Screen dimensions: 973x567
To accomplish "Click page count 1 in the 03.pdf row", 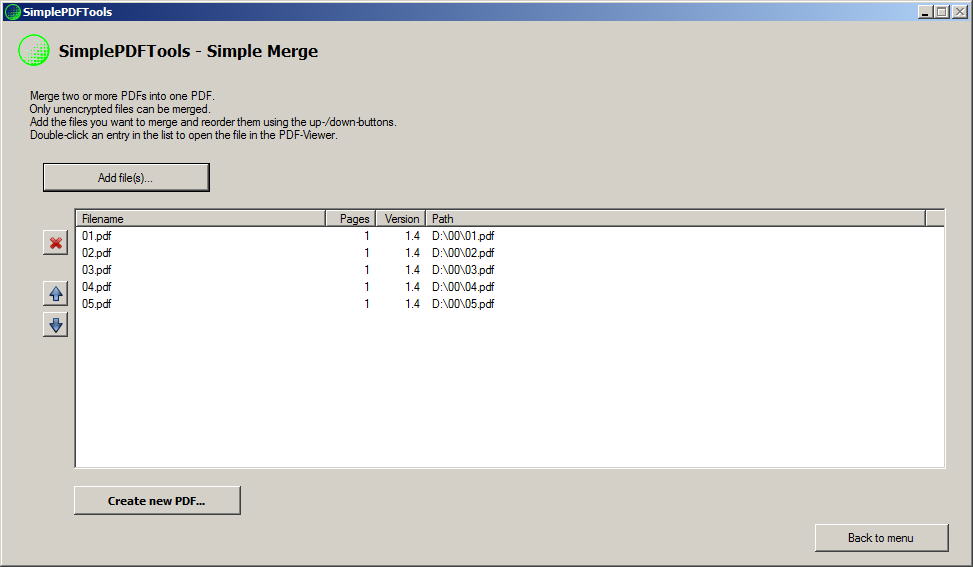I will [x=367, y=270].
